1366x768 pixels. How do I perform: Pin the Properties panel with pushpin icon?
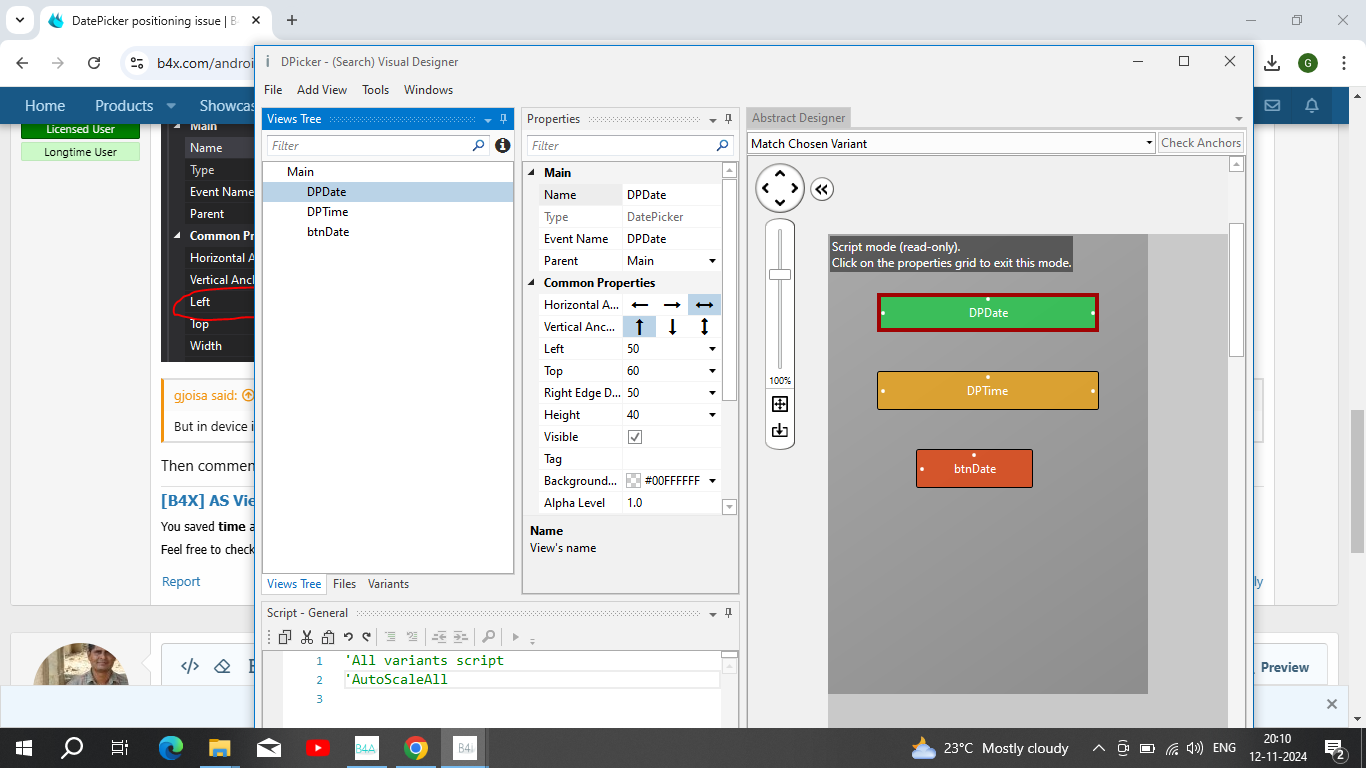click(x=729, y=119)
